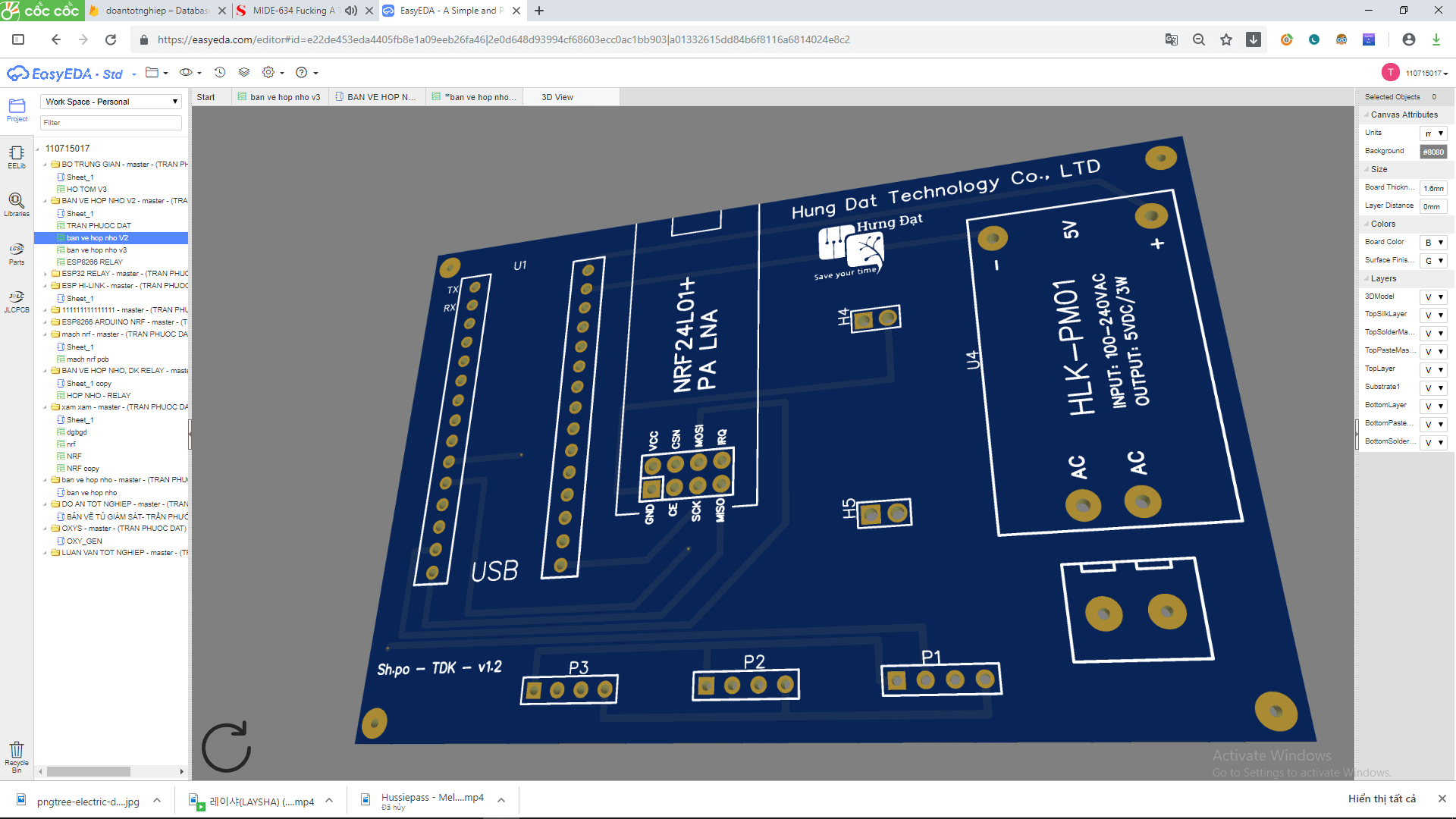Viewport: 1456px width, 819px height.
Task: Mute the MIDE-634 tab audio
Action: (x=351, y=11)
